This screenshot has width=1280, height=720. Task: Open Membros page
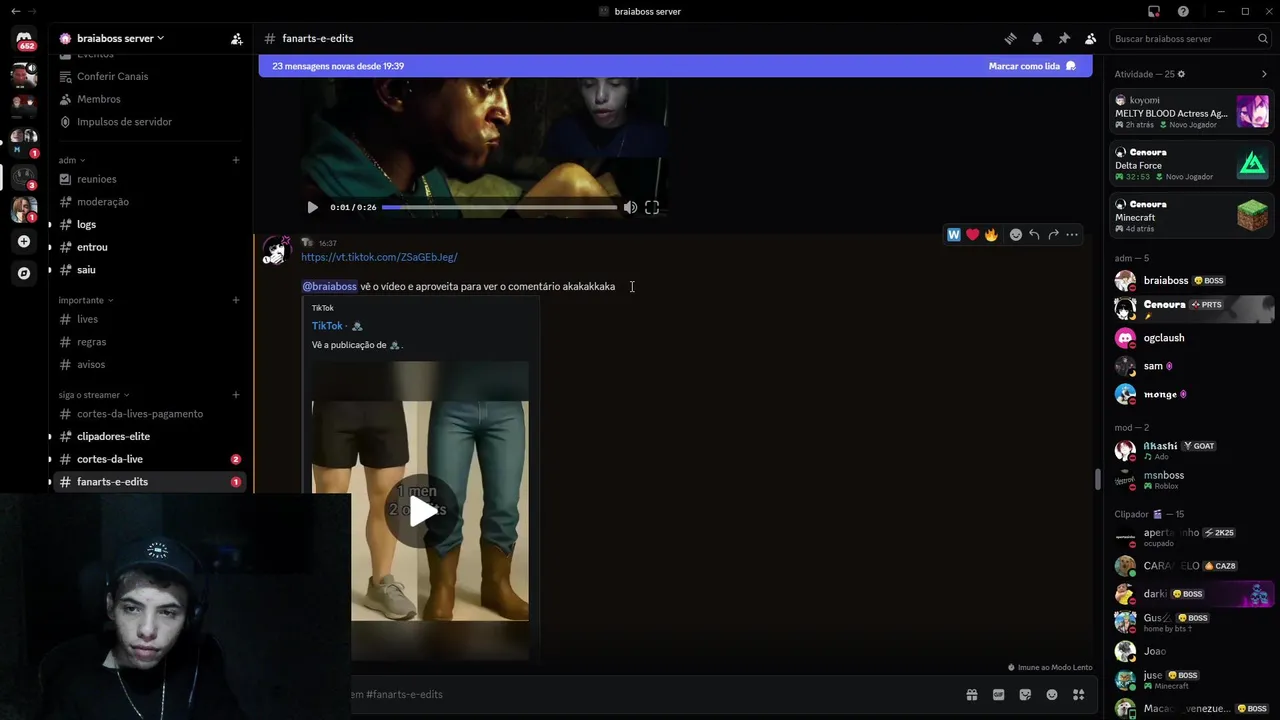(150, 99)
